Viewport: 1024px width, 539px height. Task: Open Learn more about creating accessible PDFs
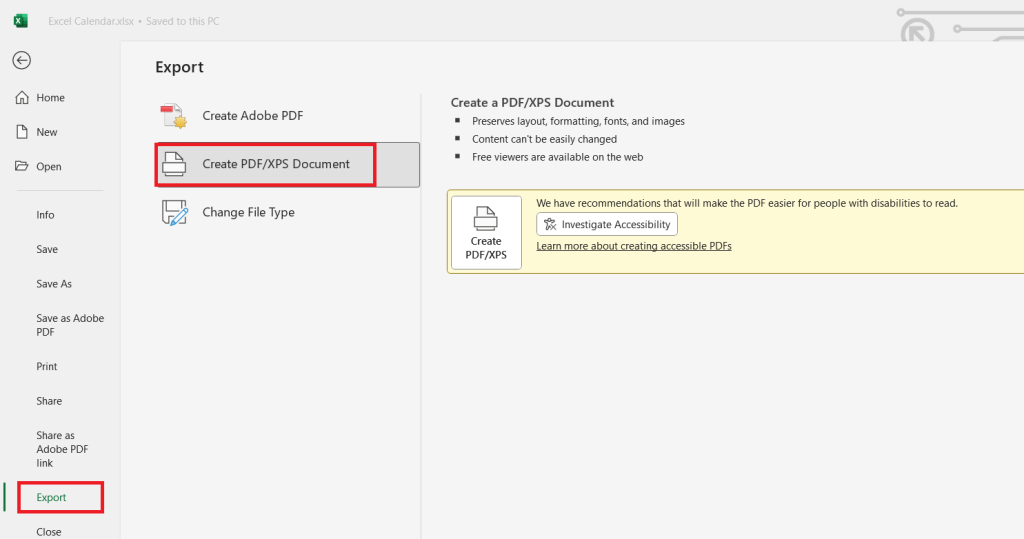634,246
